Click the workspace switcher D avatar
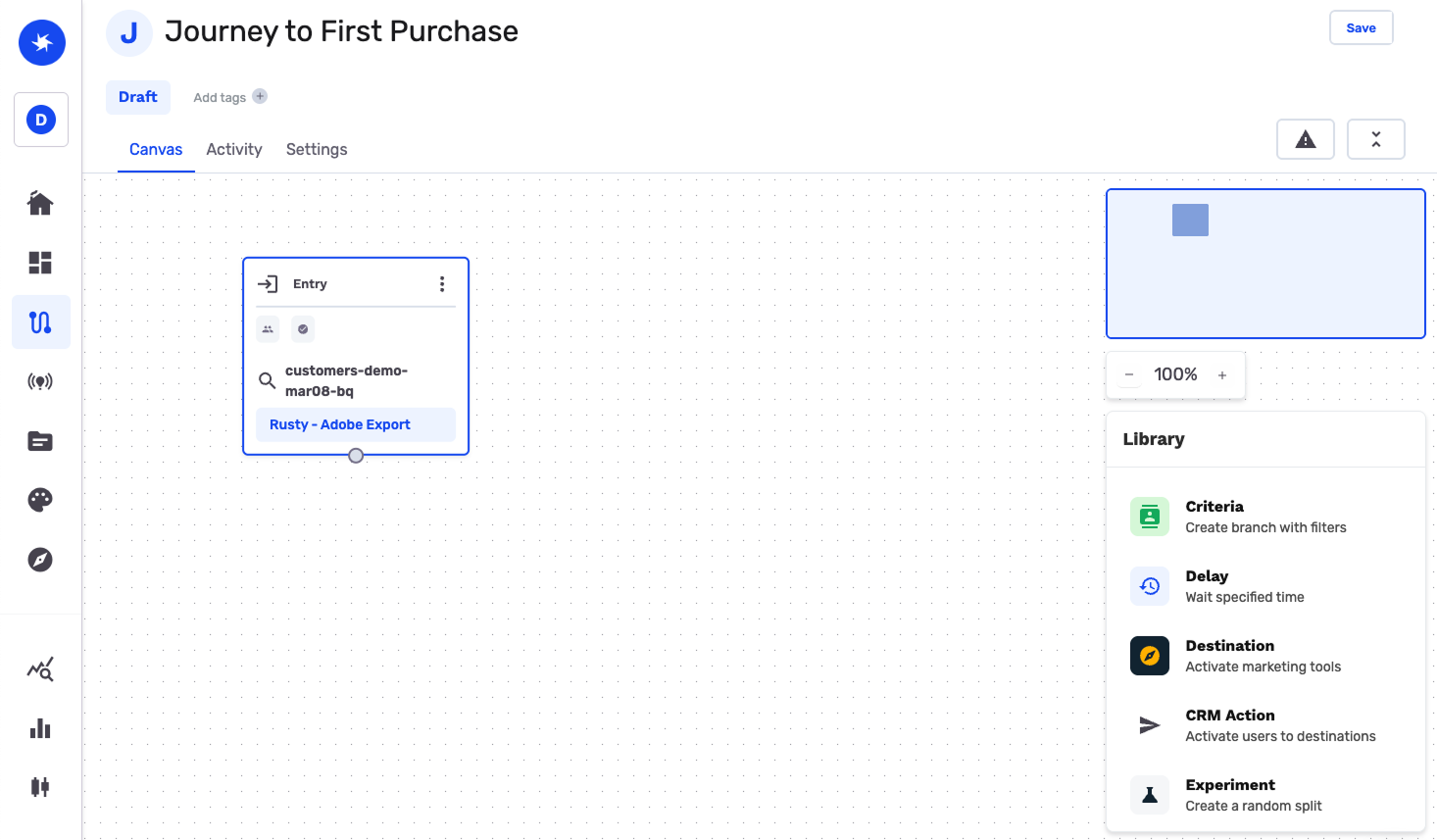This screenshot has height=840, width=1437. [41, 120]
